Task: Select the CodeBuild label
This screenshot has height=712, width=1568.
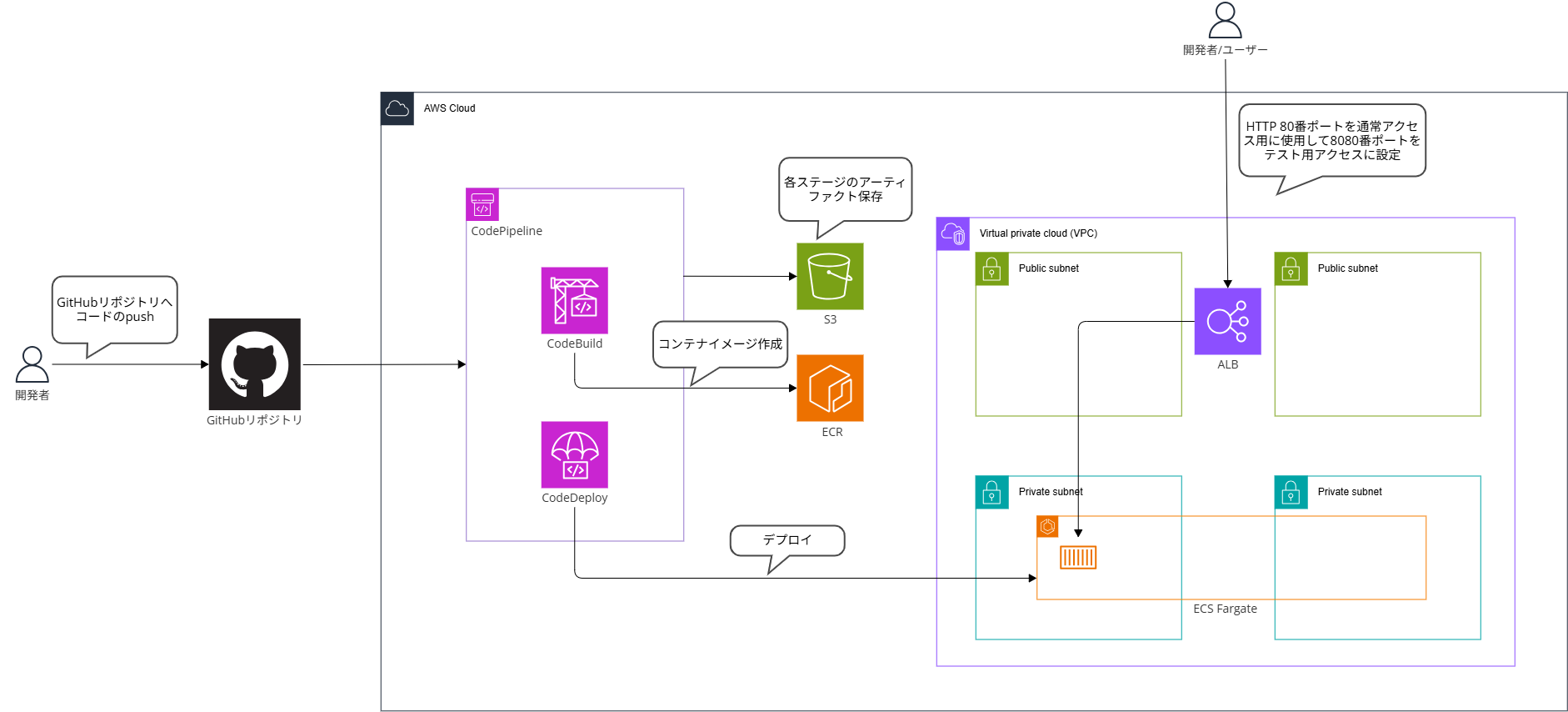Action: point(575,343)
